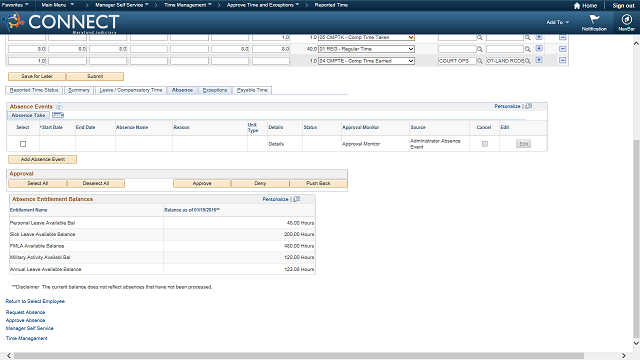This screenshot has height=360, width=640.
Task: Open the Add To dropdown
Action: [558, 22]
